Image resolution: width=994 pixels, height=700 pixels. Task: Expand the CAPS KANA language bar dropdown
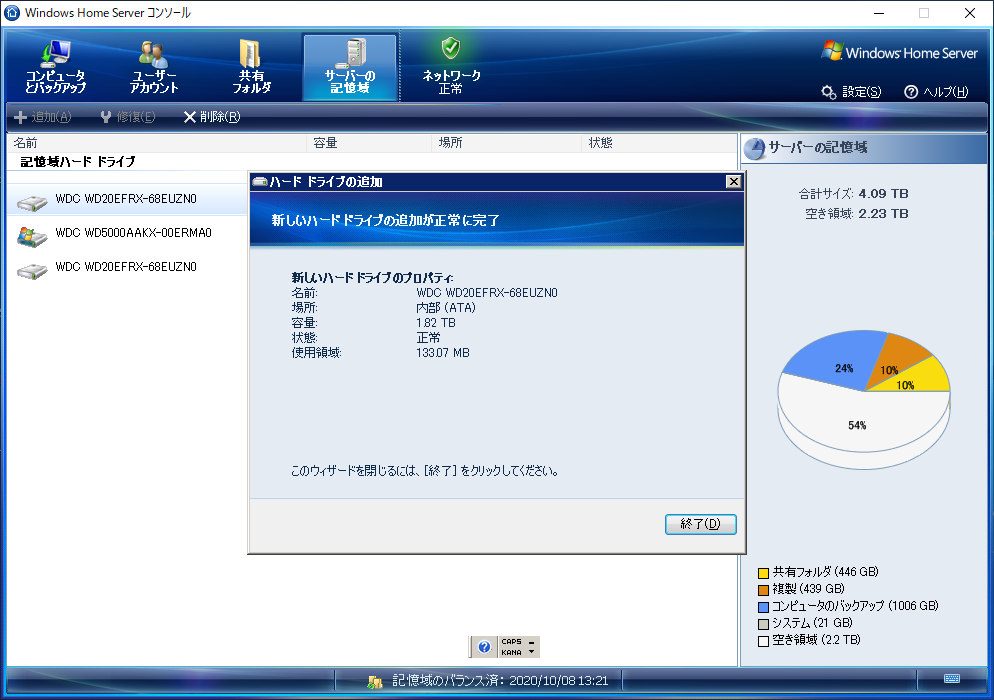point(531,652)
